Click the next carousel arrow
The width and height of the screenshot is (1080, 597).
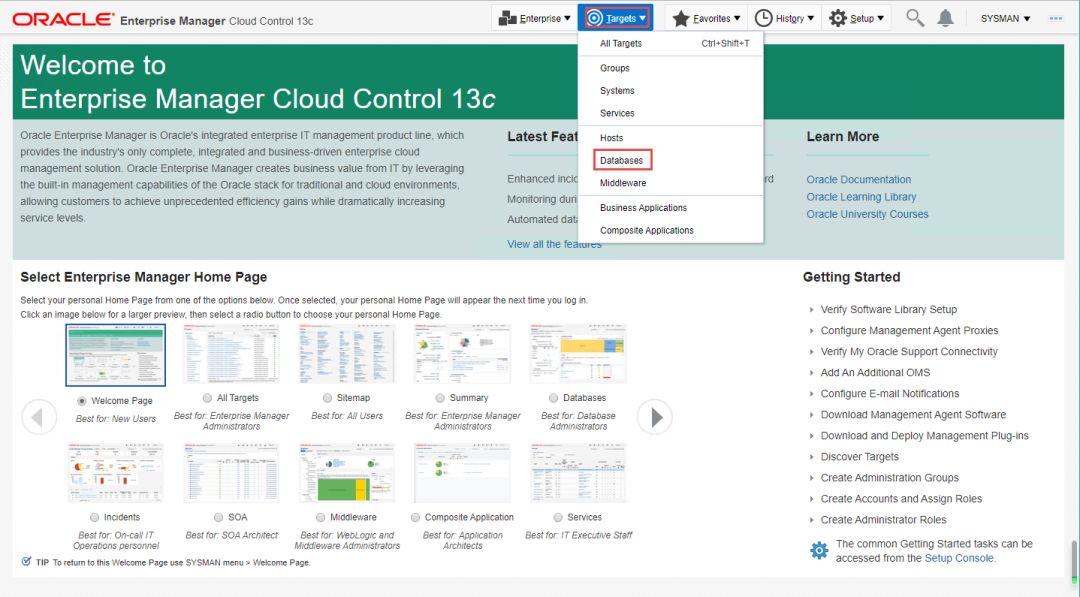click(654, 417)
